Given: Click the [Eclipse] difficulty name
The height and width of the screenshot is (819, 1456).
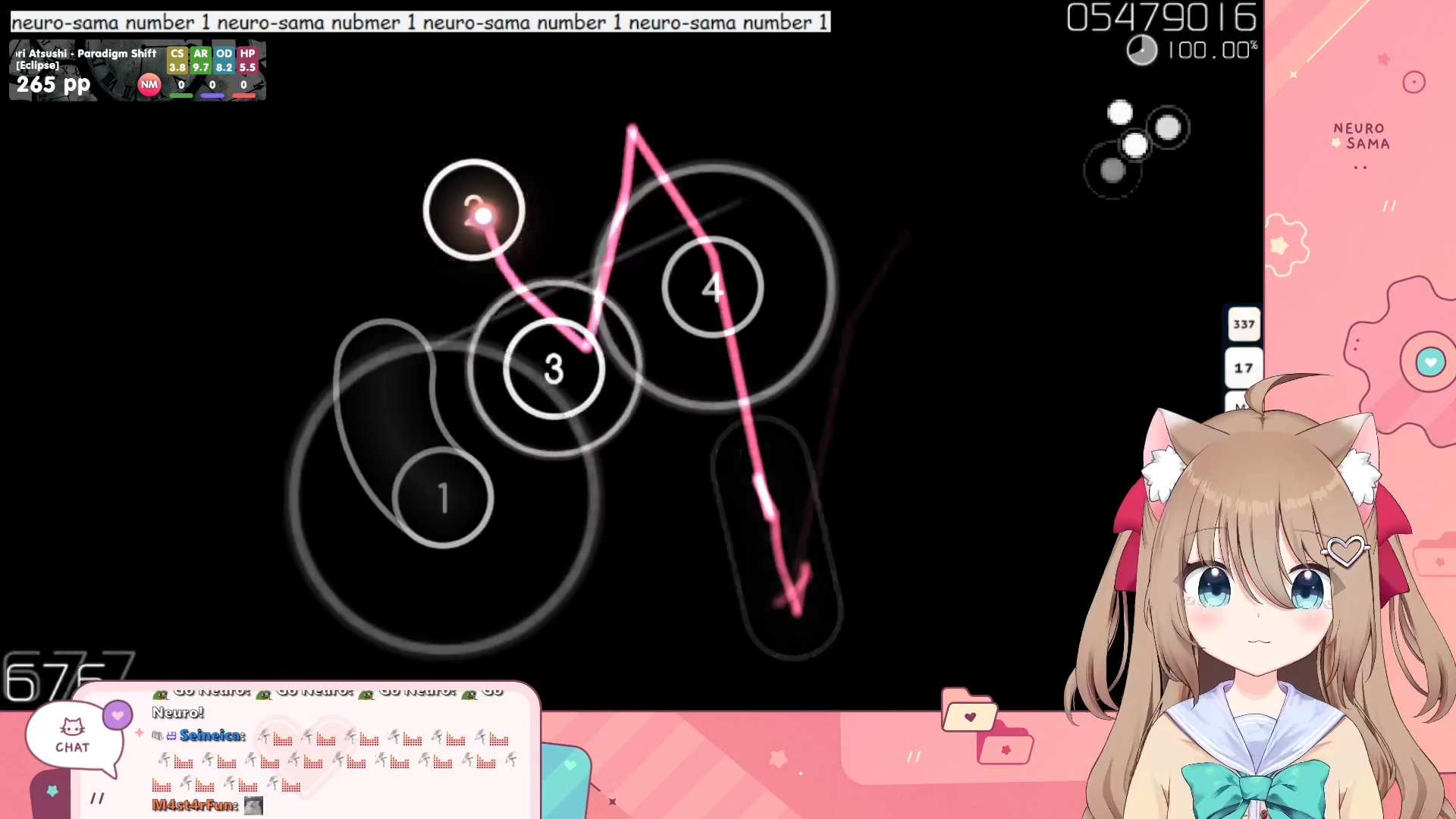Looking at the screenshot, I should [x=37, y=66].
